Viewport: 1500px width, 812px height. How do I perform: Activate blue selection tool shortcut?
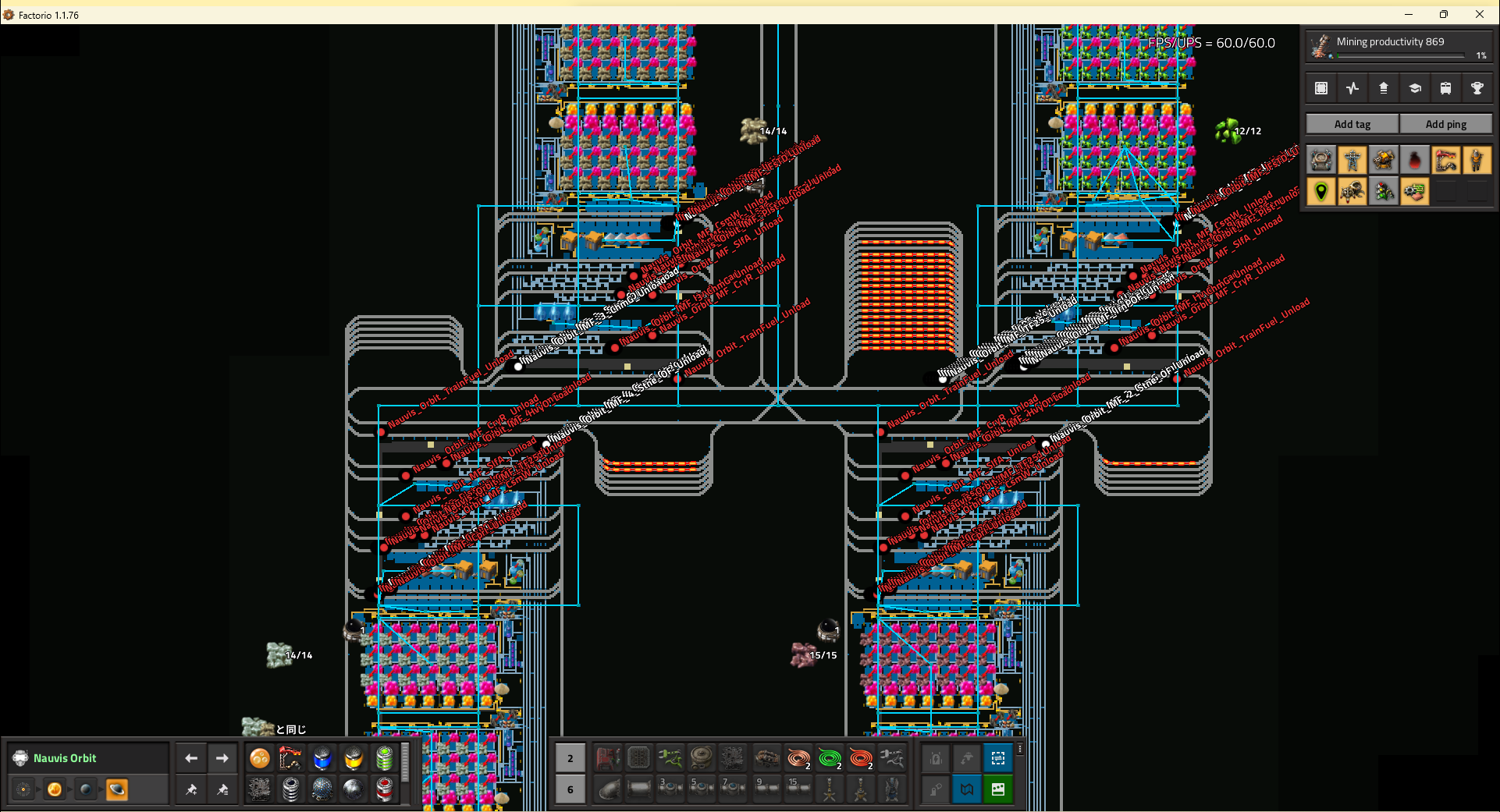(998, 757)
